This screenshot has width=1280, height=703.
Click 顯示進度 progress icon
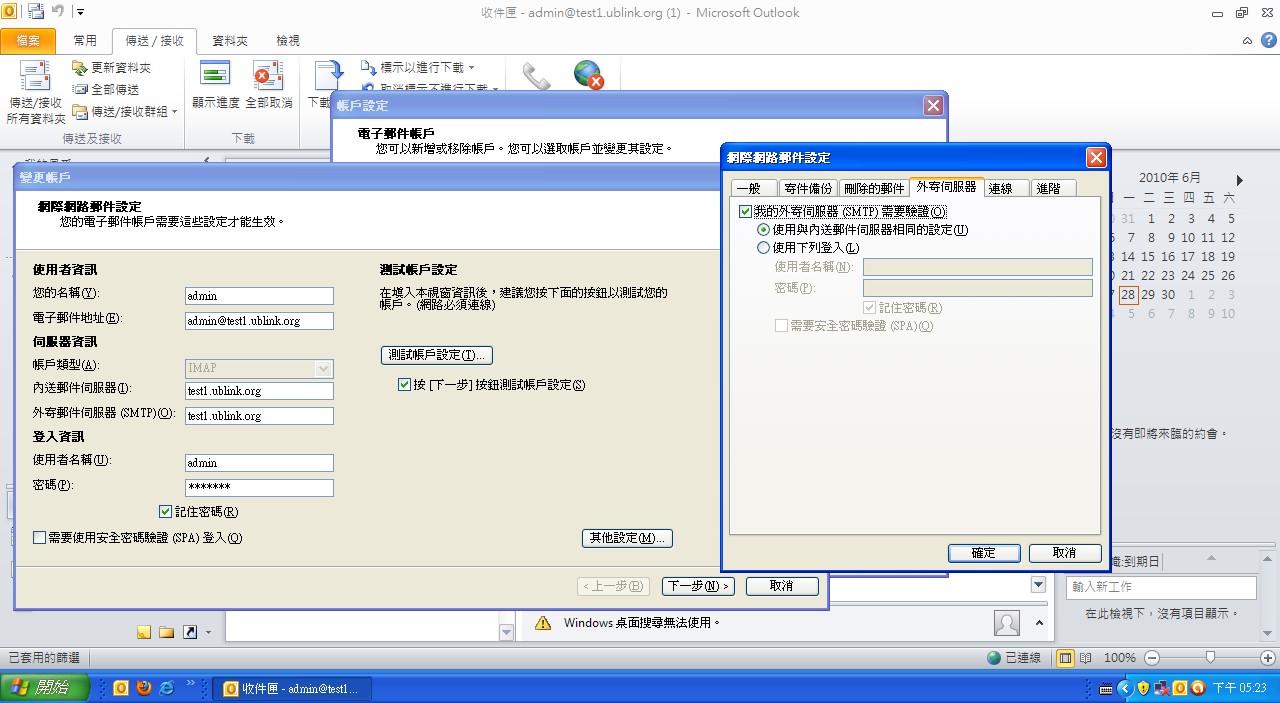tap(215, 78)
